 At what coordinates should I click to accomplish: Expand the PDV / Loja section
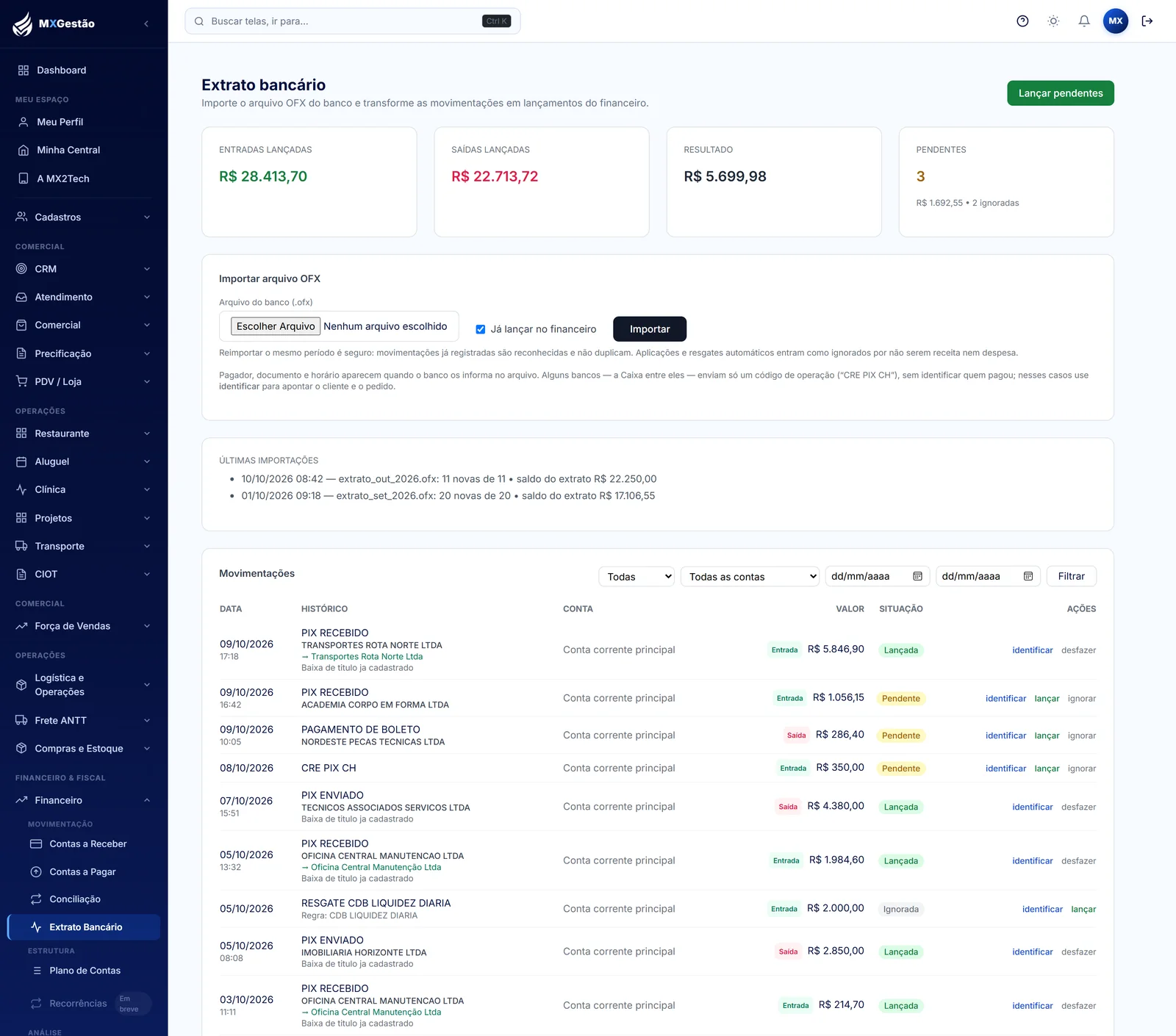coord(84,381)
